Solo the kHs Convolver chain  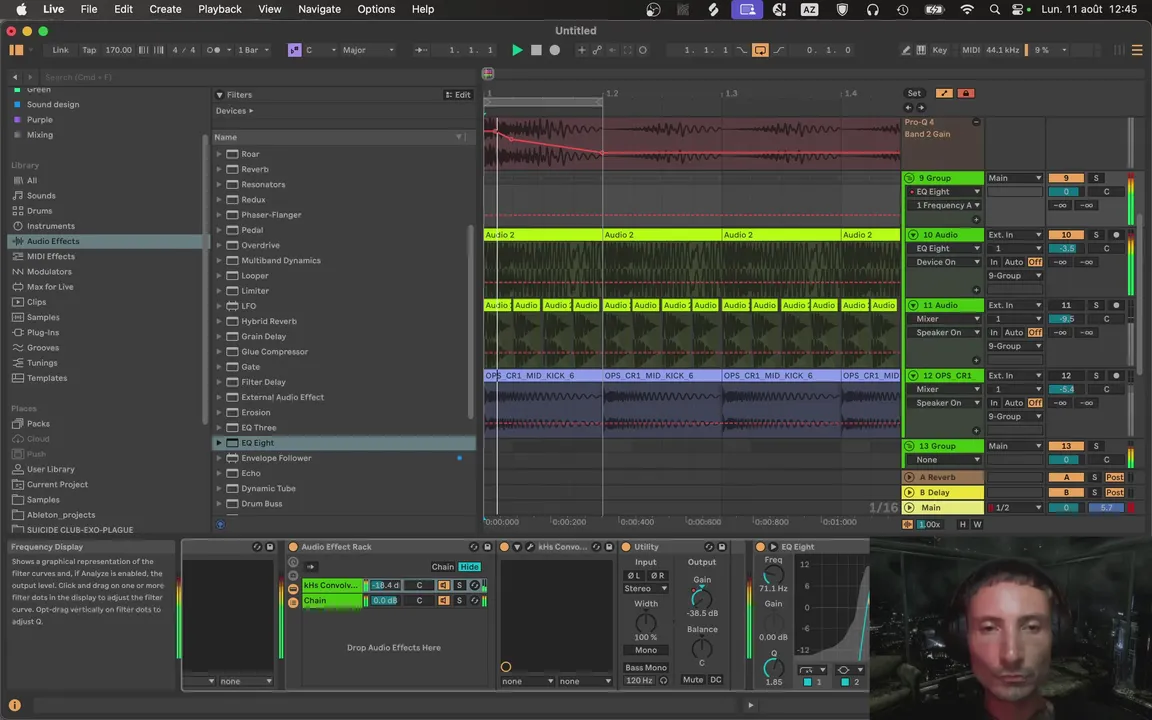point(459,586)
